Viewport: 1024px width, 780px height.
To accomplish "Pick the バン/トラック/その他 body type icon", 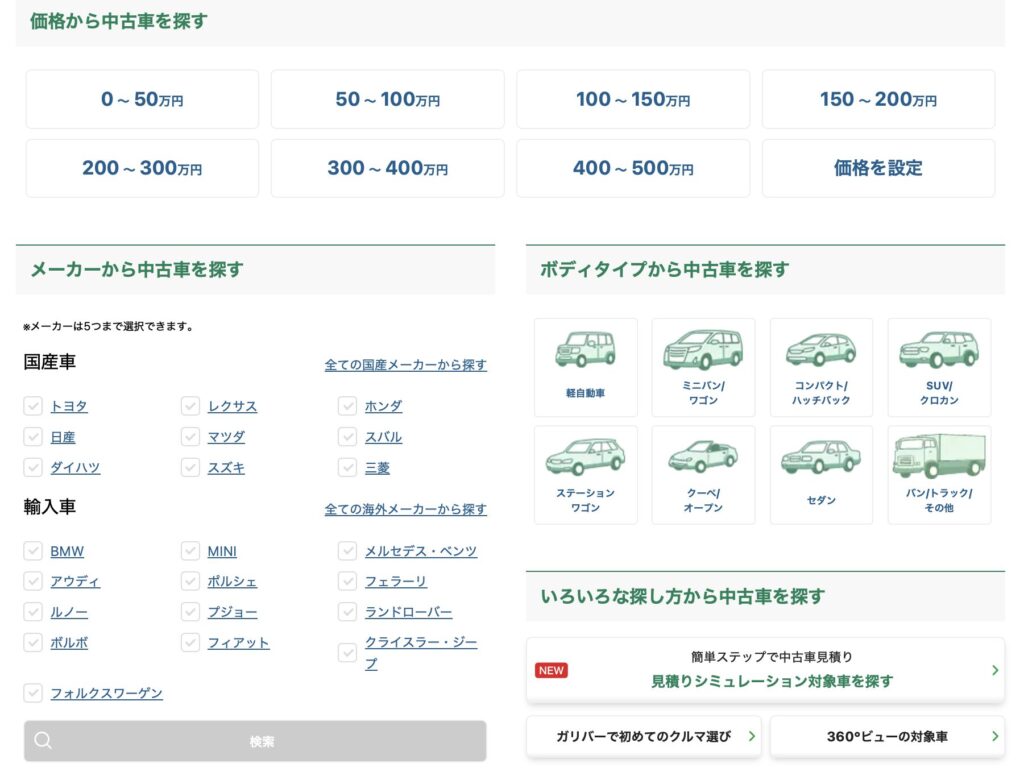I will [x=938, y=472].
